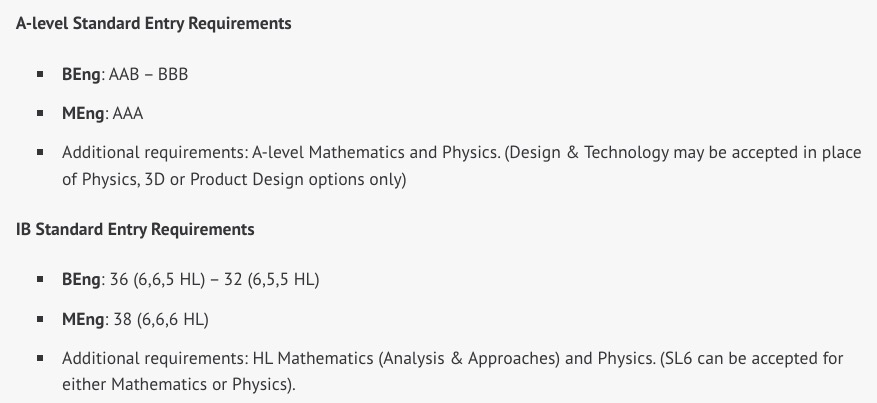Click the AAA grade text
The image size is (877, 403).
[127, 113]
